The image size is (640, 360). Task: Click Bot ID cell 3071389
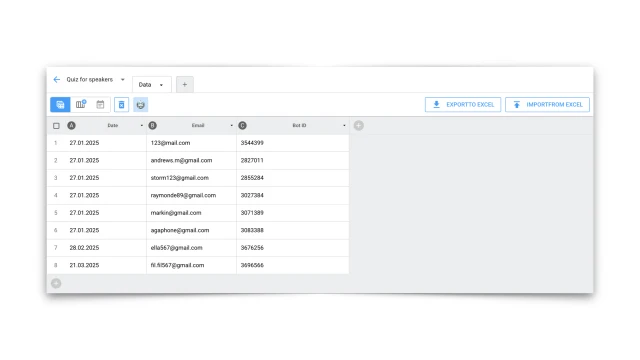pos(293,213)
